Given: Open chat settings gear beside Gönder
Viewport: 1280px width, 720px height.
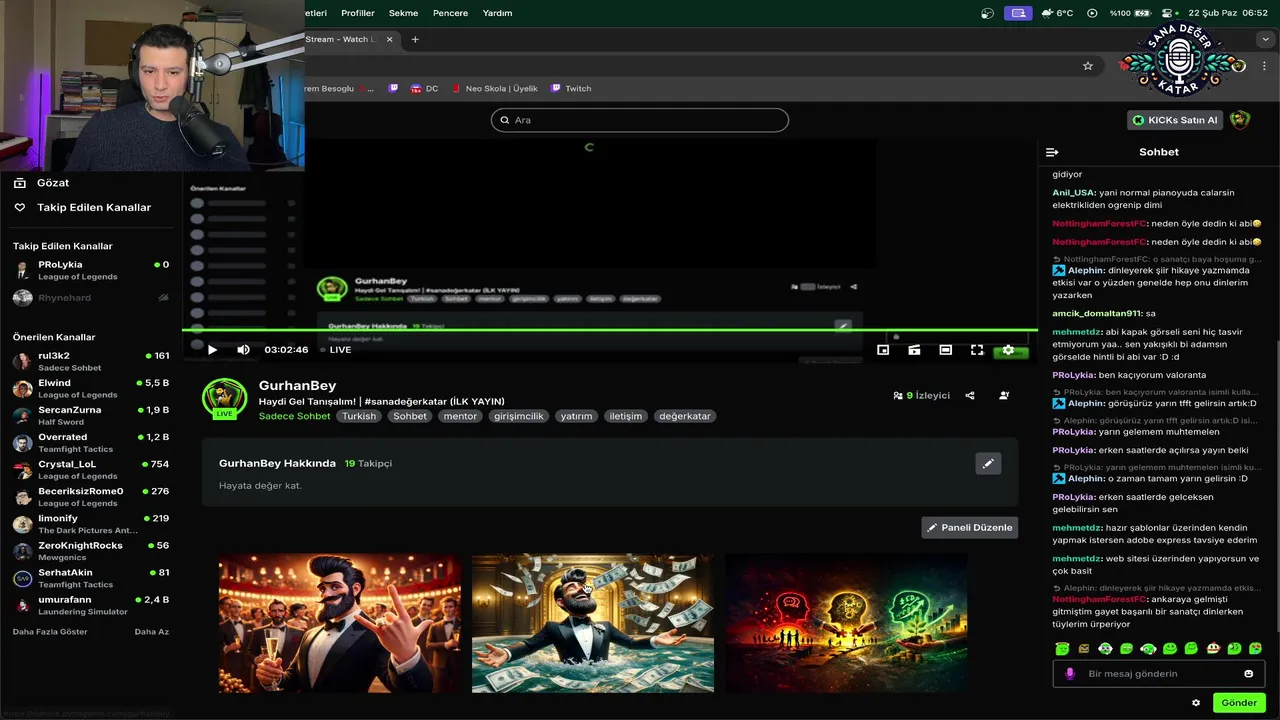Looking at the screenshot, I should pyautogui.click(x=1196, y=703).
